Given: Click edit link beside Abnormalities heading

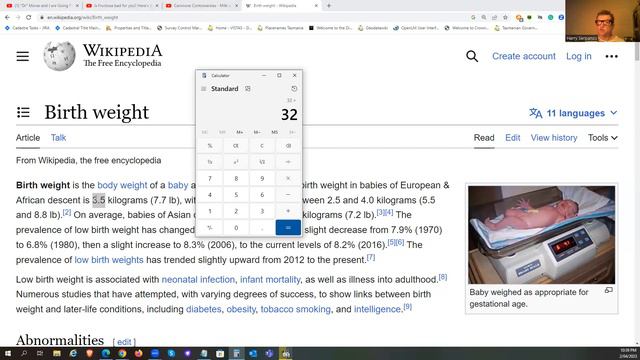Looking at the screenshot, I should click(x=124, y=342).
